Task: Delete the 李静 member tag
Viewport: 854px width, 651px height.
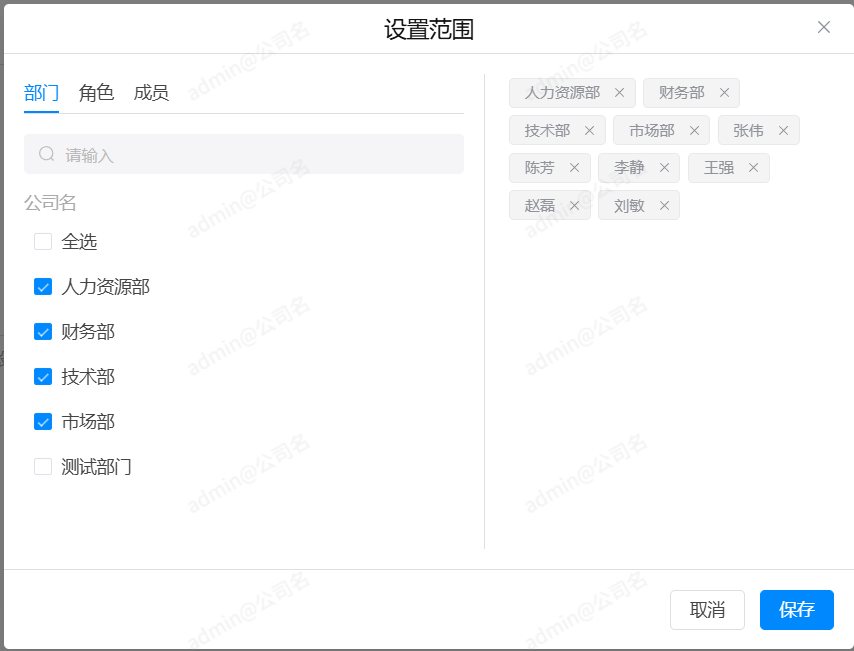Action: pyautogui.click(x=664, y=168)
